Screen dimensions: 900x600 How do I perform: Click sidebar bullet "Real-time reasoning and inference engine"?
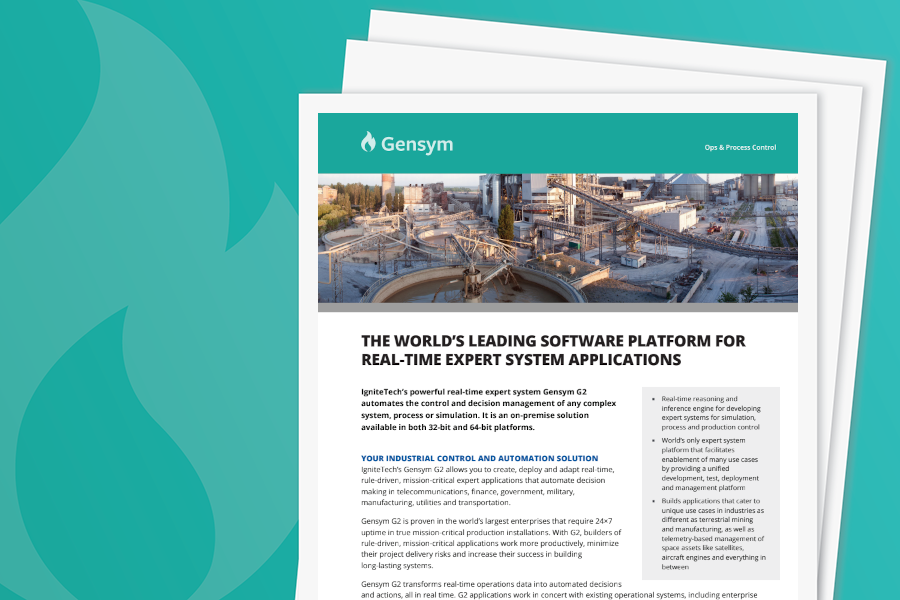tap(711, 413)
